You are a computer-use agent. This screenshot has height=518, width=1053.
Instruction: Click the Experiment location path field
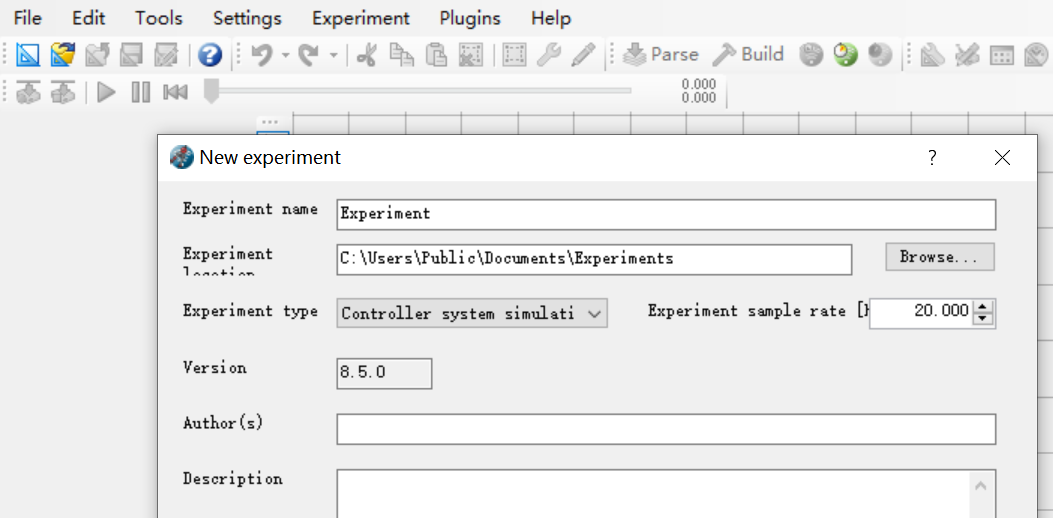point(594,259)
